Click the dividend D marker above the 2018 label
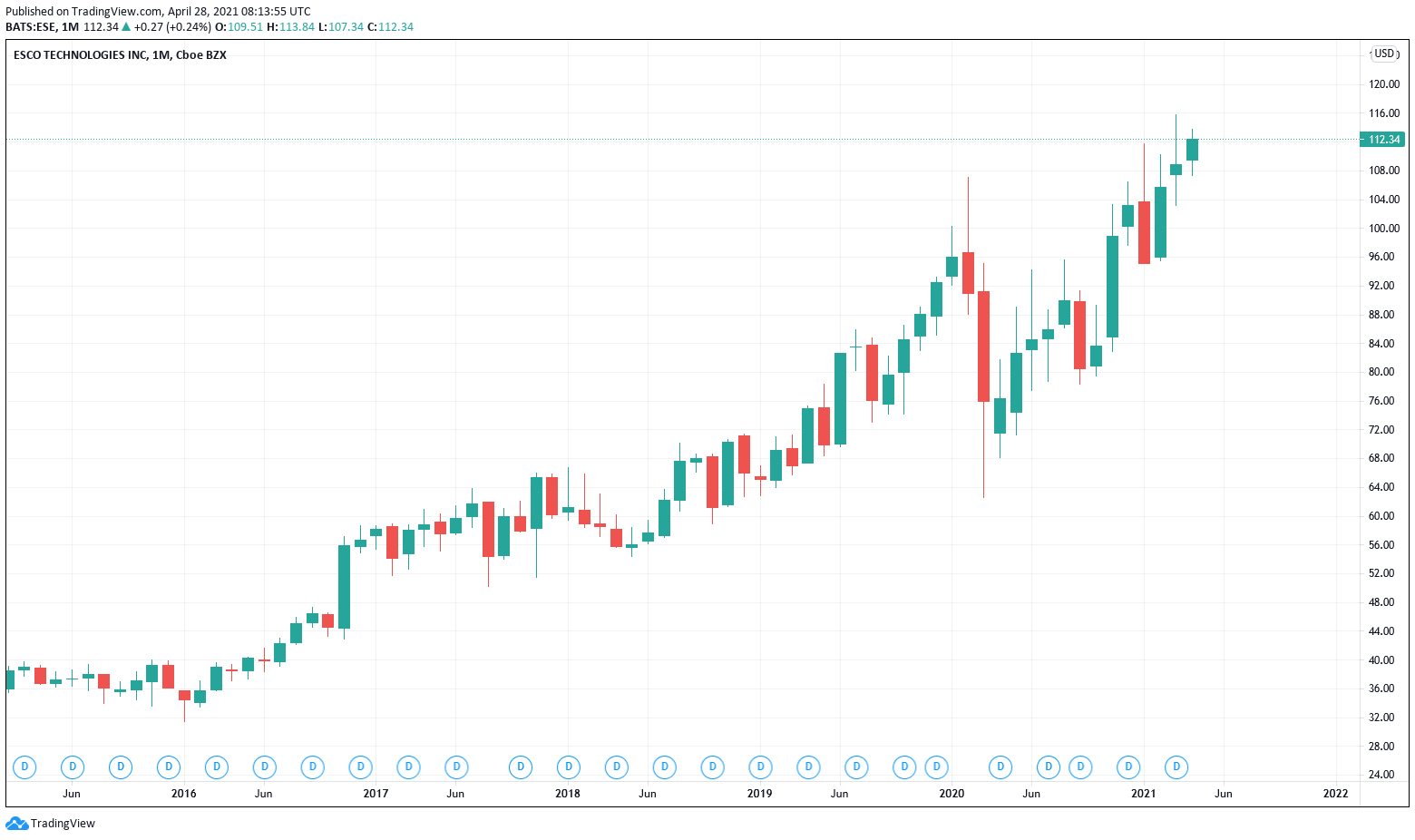Screen dimensions: 1415x840 [x=569, y=767]
